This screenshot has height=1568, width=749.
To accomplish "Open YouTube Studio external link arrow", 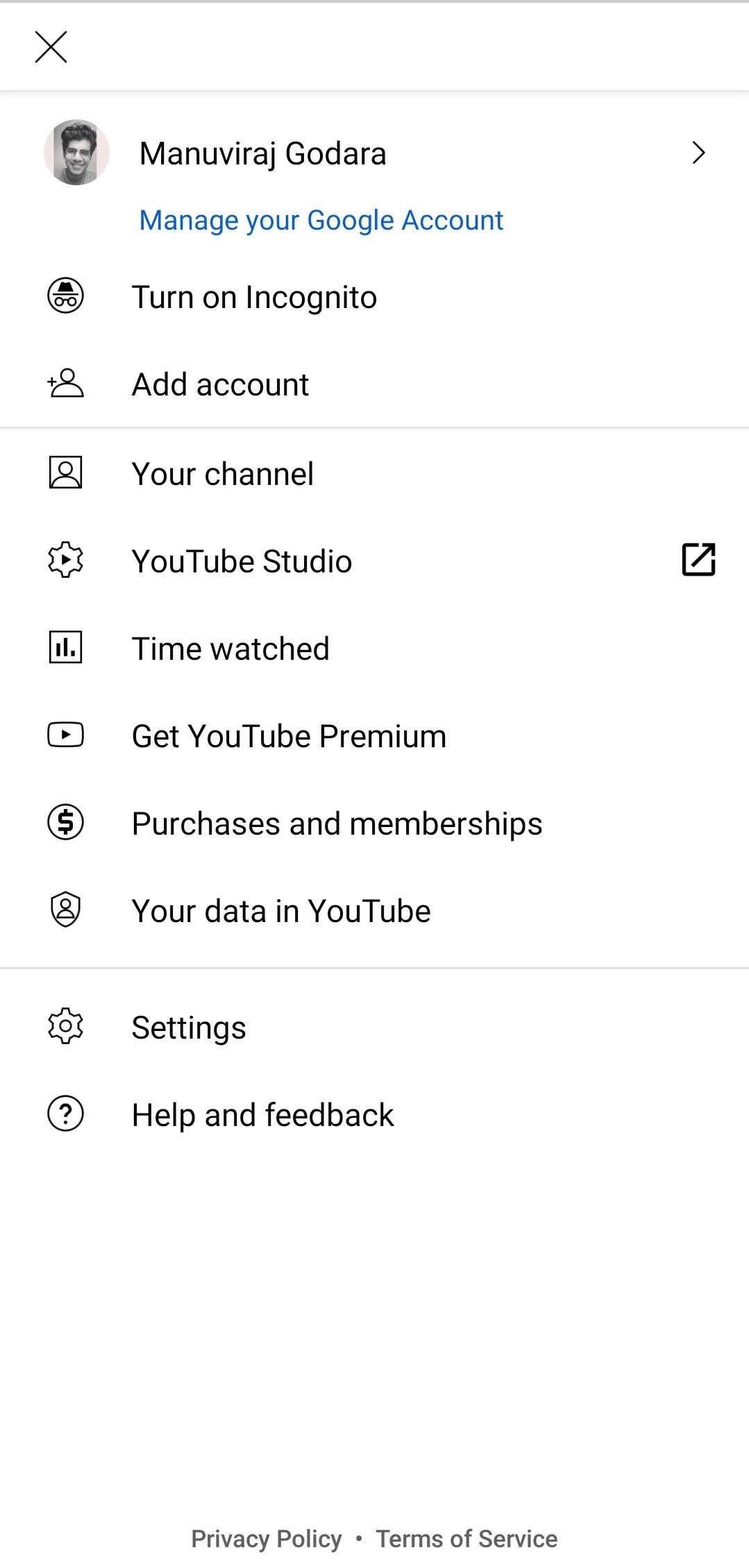I will point(698,560).
